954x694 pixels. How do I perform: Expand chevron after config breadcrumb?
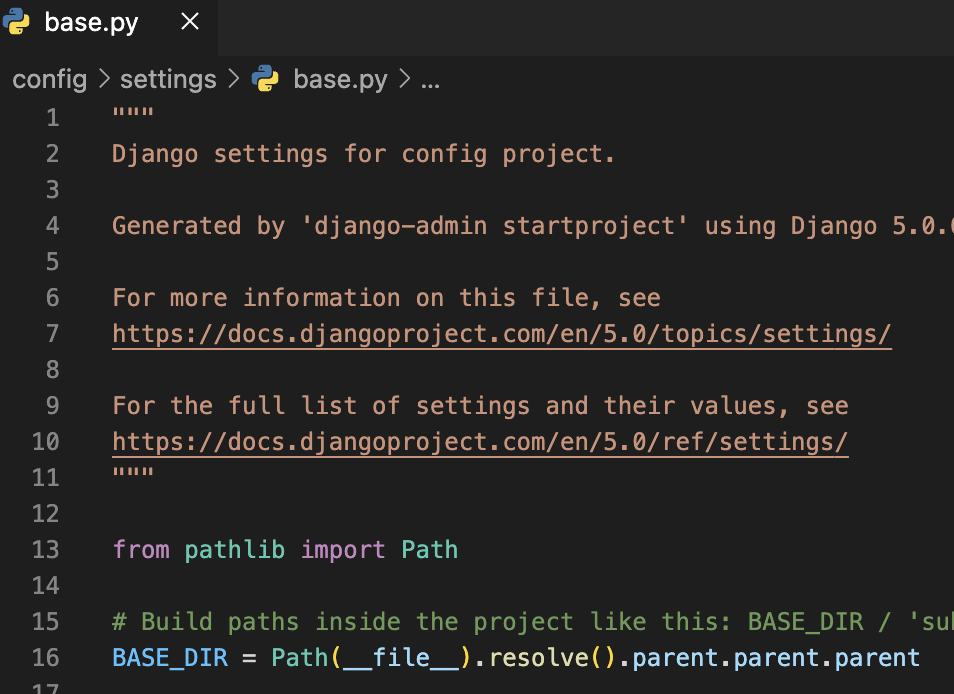click(104, 79)
